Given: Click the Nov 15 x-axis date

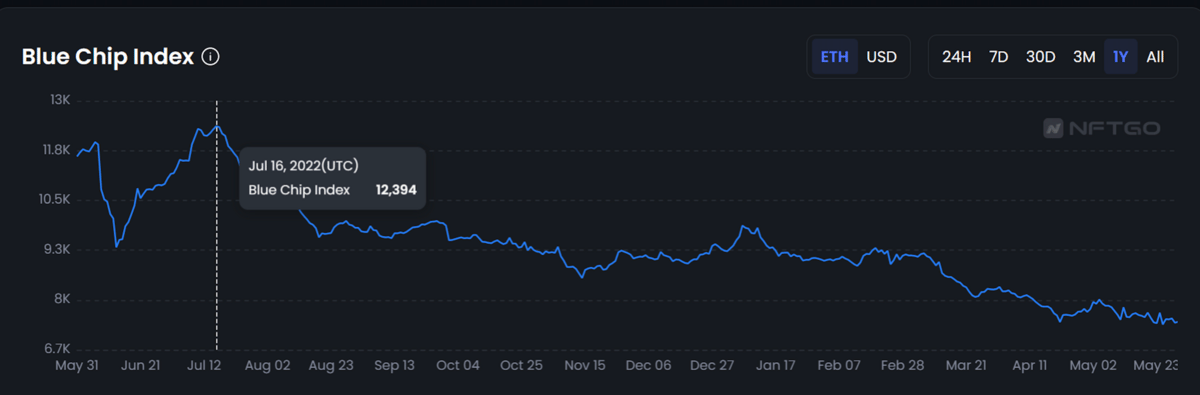Looking at the screenshot, I should (585, 366).
